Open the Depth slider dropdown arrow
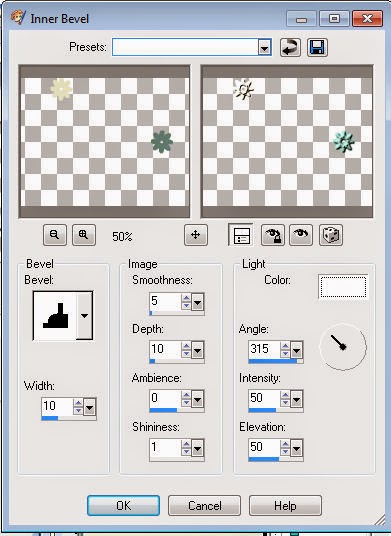The height and width of the screenshot is (536, 391). coord(198,350)
